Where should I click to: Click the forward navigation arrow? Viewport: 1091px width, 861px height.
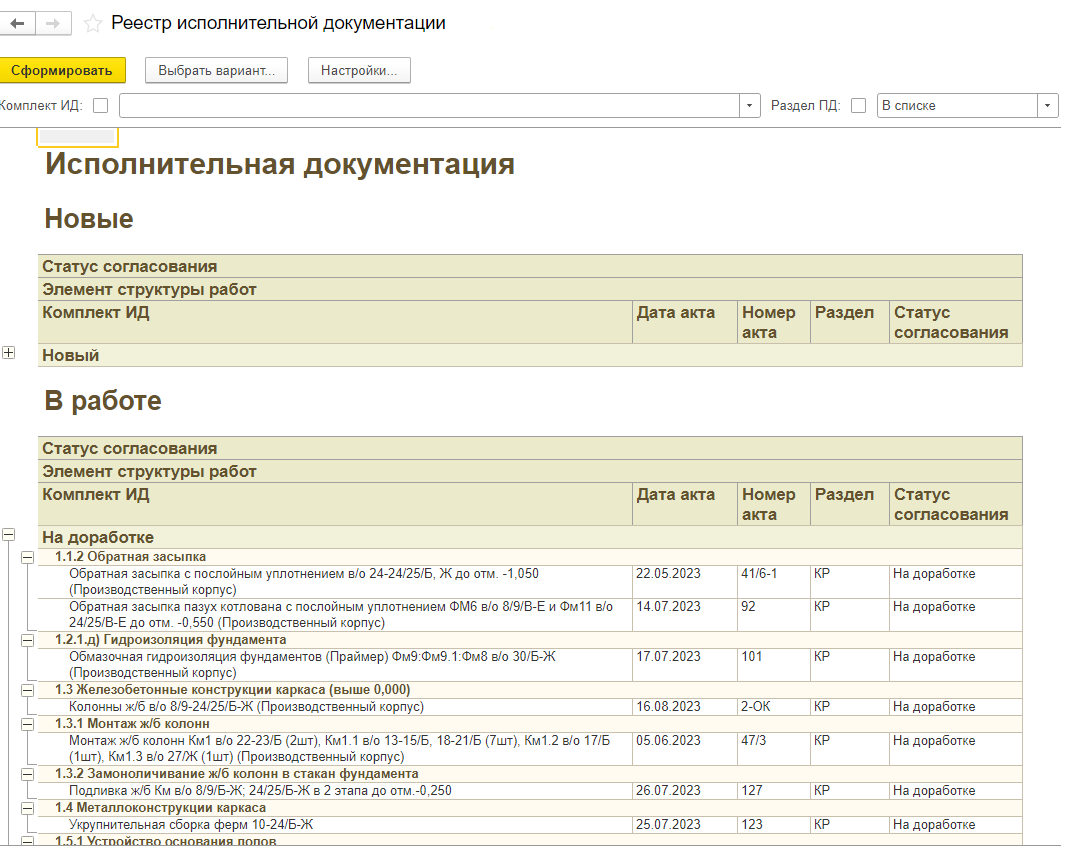pos(54,23)
